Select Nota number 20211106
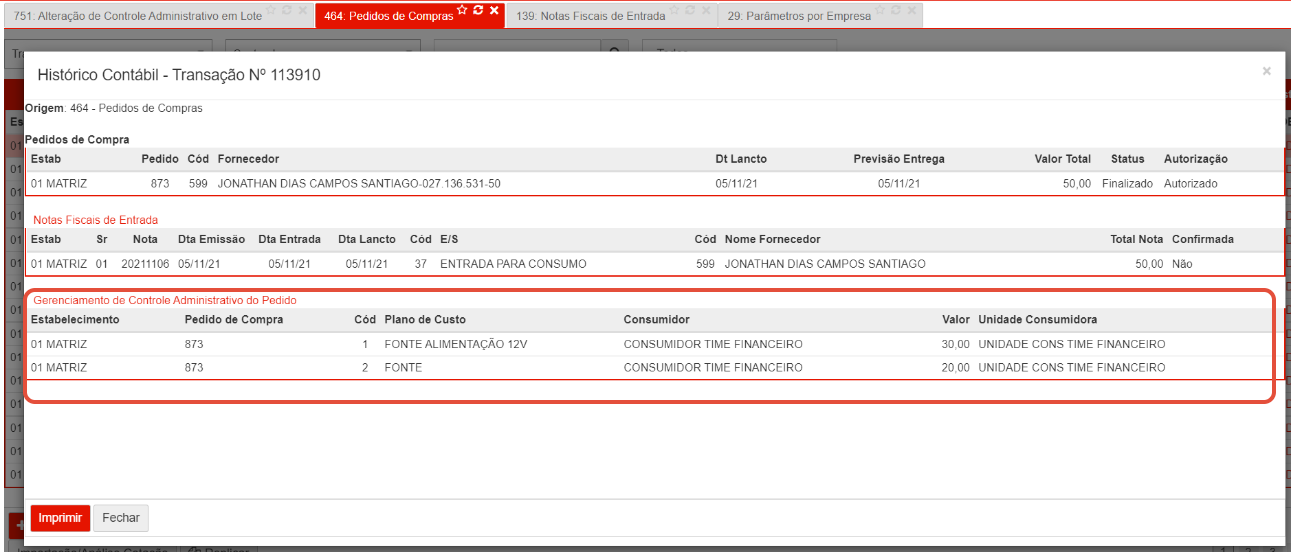Screen dimensions: 1291x552 click(x=146, y=264)
